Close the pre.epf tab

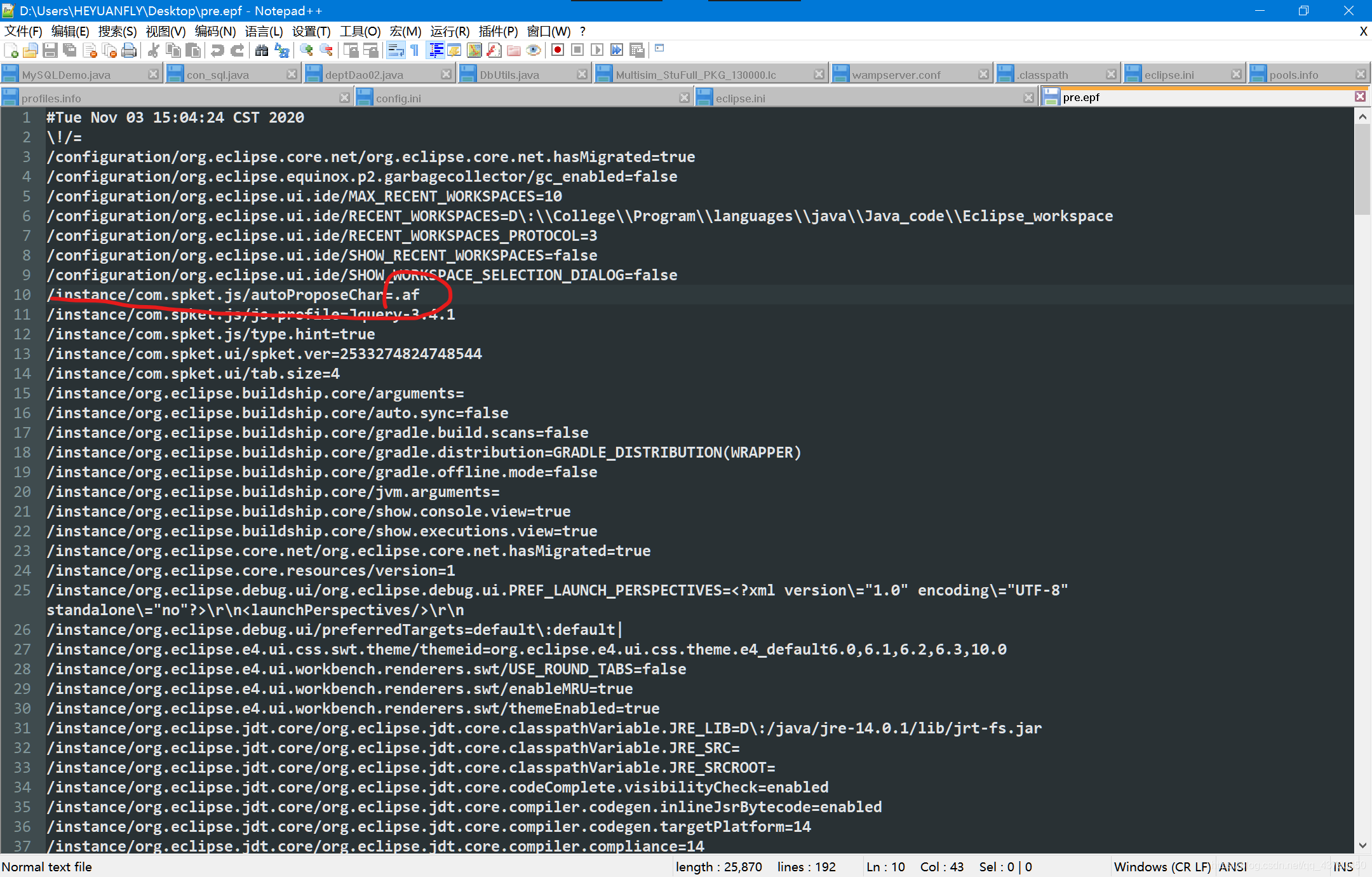(x=1360, y=97)
